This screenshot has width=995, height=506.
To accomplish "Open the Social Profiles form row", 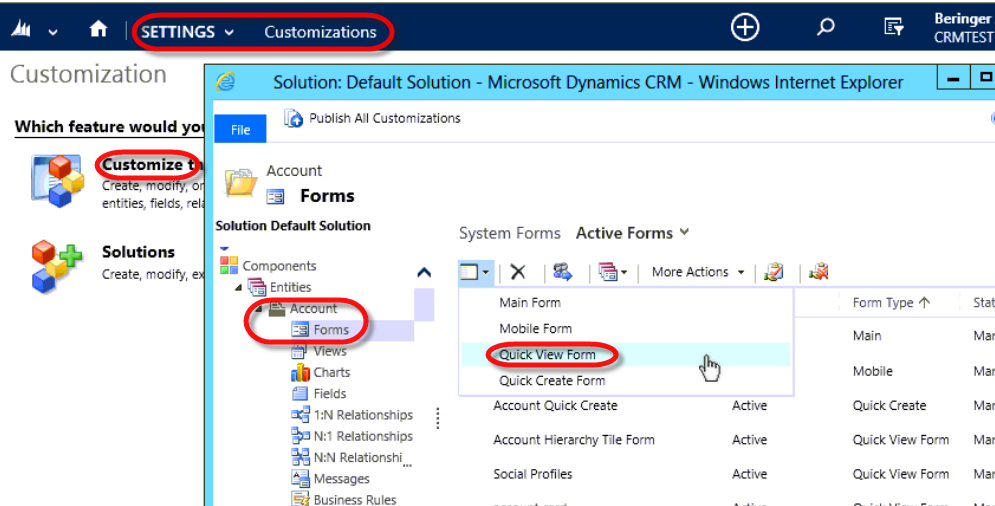I will [532, 474].
